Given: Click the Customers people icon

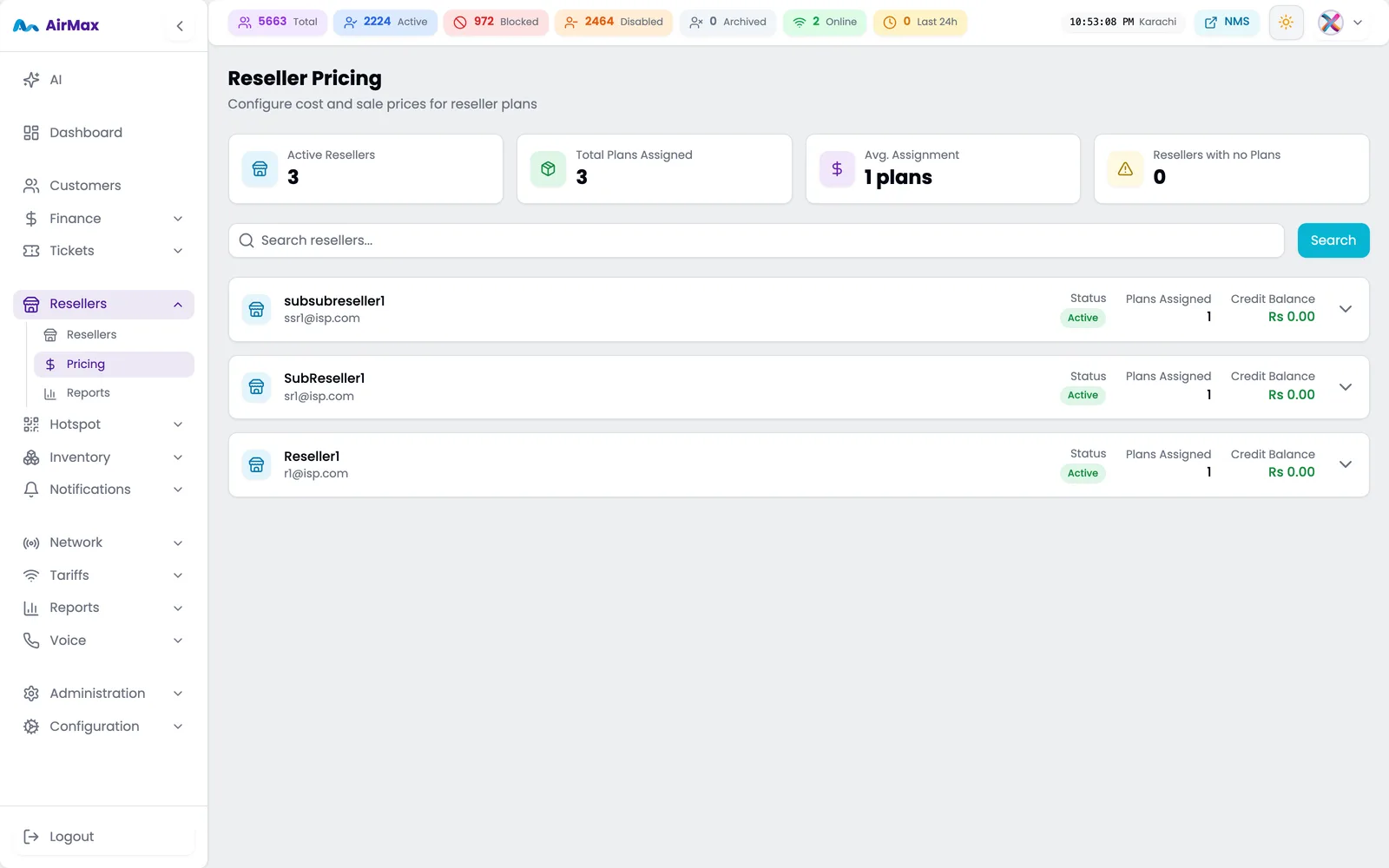Looking at the screenshot, I should (x=31, y=186).
